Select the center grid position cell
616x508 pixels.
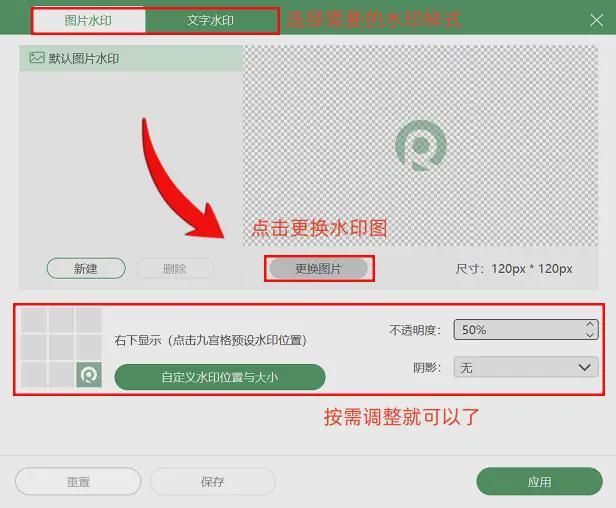tap(61, 347)
